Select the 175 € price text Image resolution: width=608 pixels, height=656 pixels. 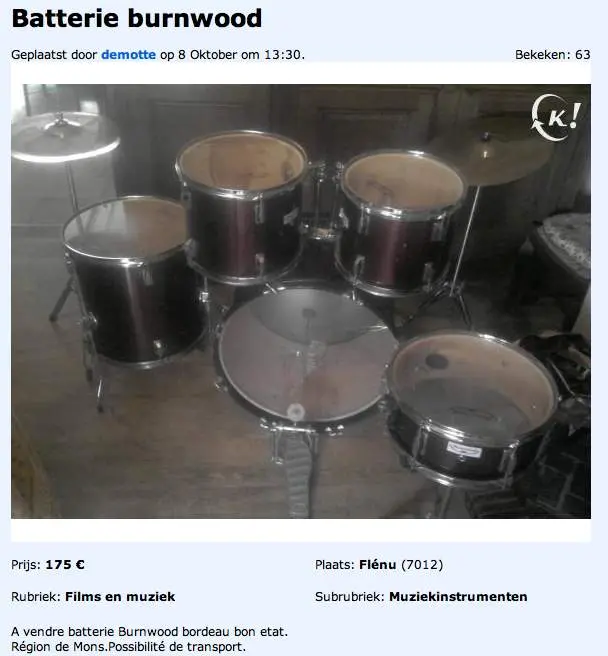click(65, 565)
